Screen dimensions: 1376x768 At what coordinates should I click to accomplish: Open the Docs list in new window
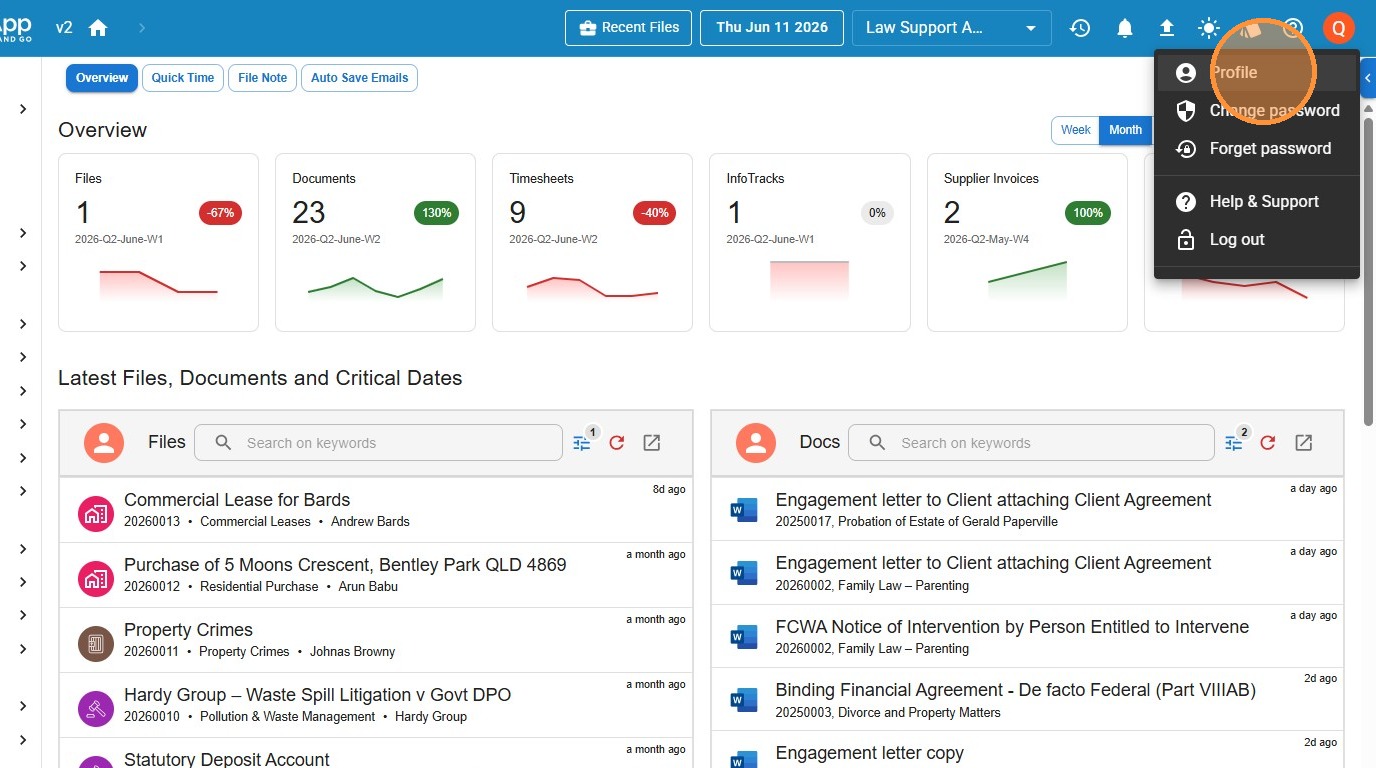point(1303,443)
